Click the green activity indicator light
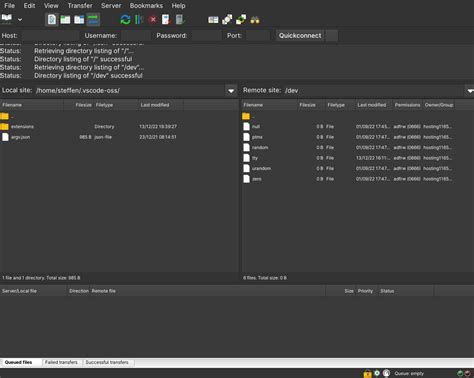474x378 pixels. [x=460, y=374]
